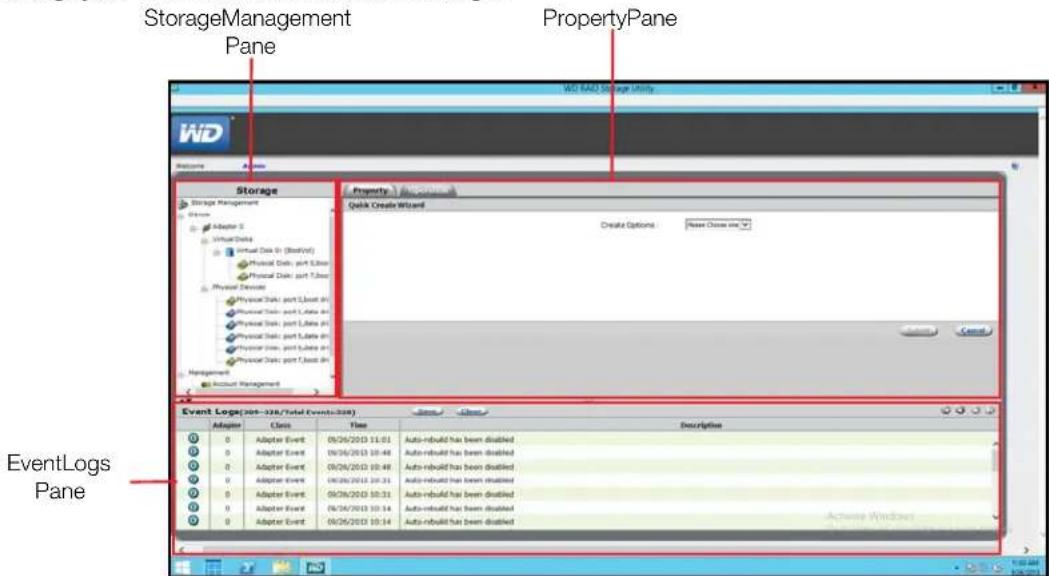Save the event logs
This screenshot has height=576, width=1049.
pyautogui.click(x=427, y=411)
